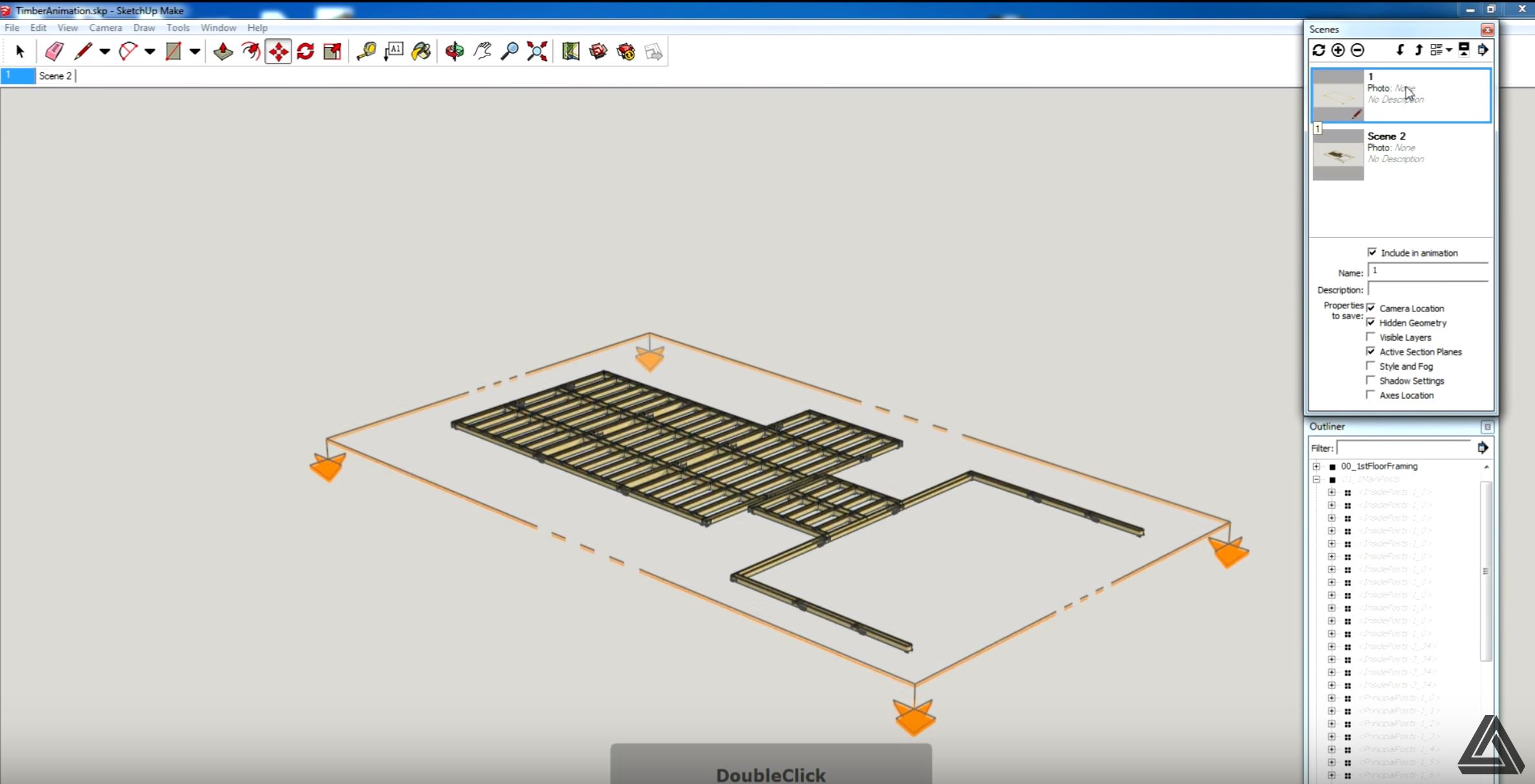Click the Name input field in Scenes
Image resolution: width=1535 pixels, height=784 pixels.
pyautogui.click(x=1429, y=271)
